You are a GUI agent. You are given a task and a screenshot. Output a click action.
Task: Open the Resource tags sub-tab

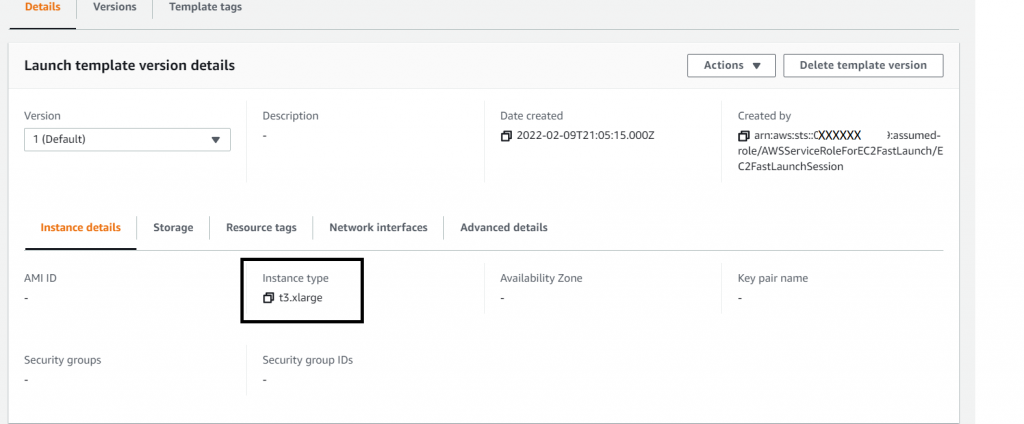[261, 227]
